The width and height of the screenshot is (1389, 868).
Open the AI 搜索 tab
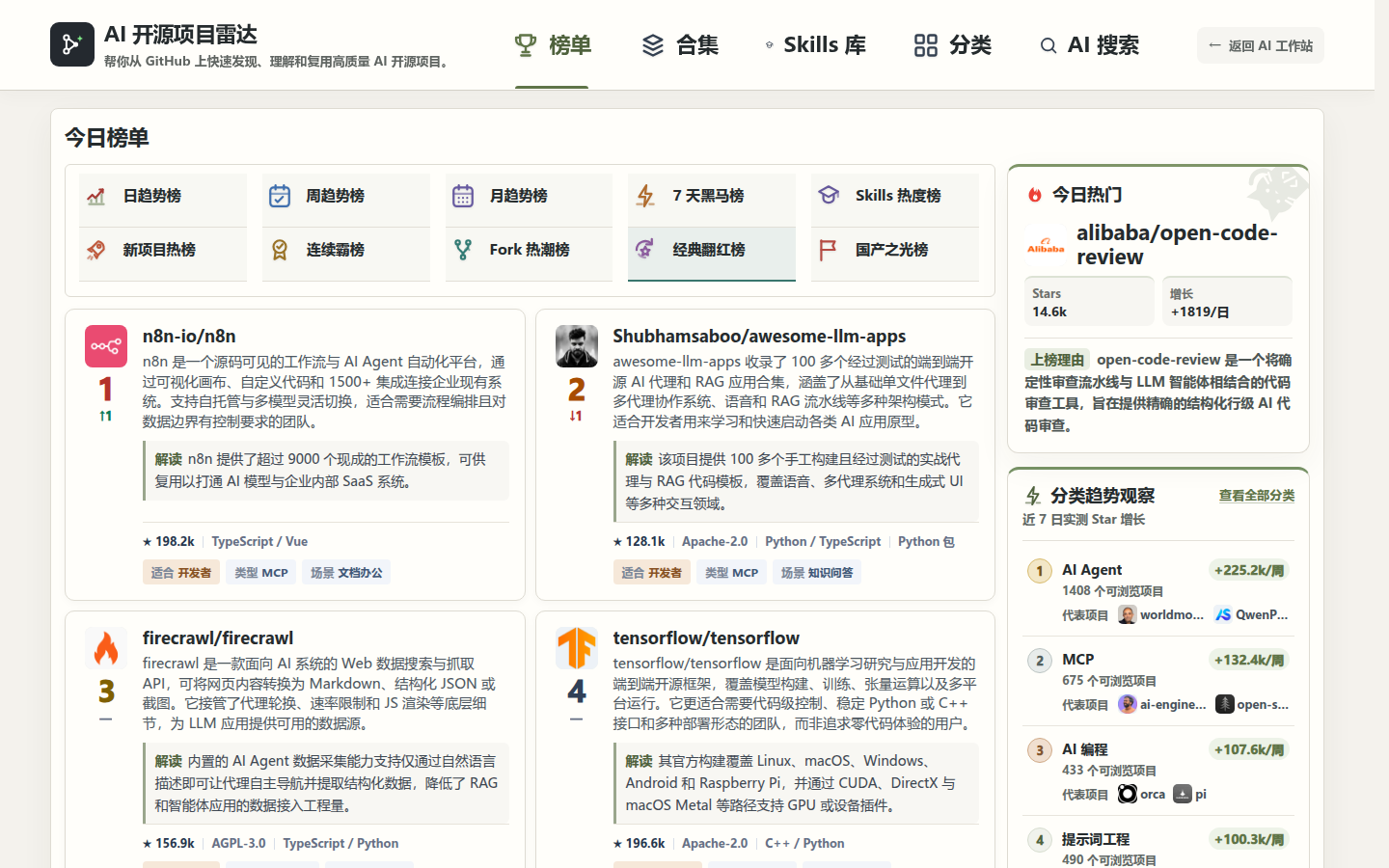1089,45
